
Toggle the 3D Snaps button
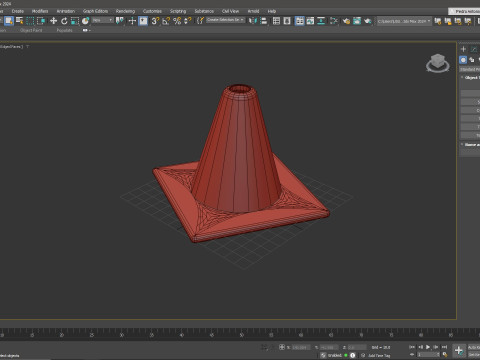[155, 21]
